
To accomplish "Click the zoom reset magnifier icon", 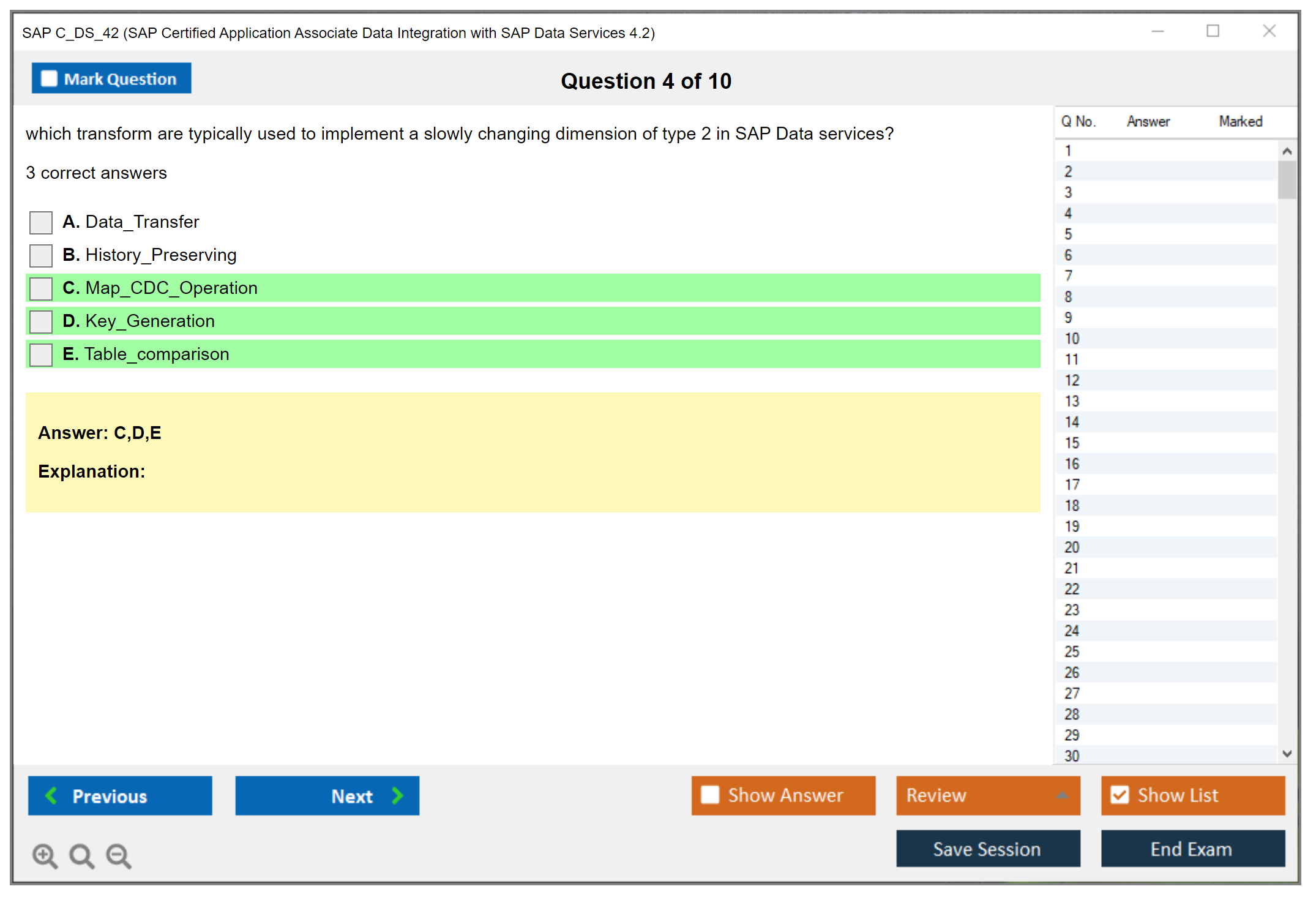I will [x=81, y=855].
